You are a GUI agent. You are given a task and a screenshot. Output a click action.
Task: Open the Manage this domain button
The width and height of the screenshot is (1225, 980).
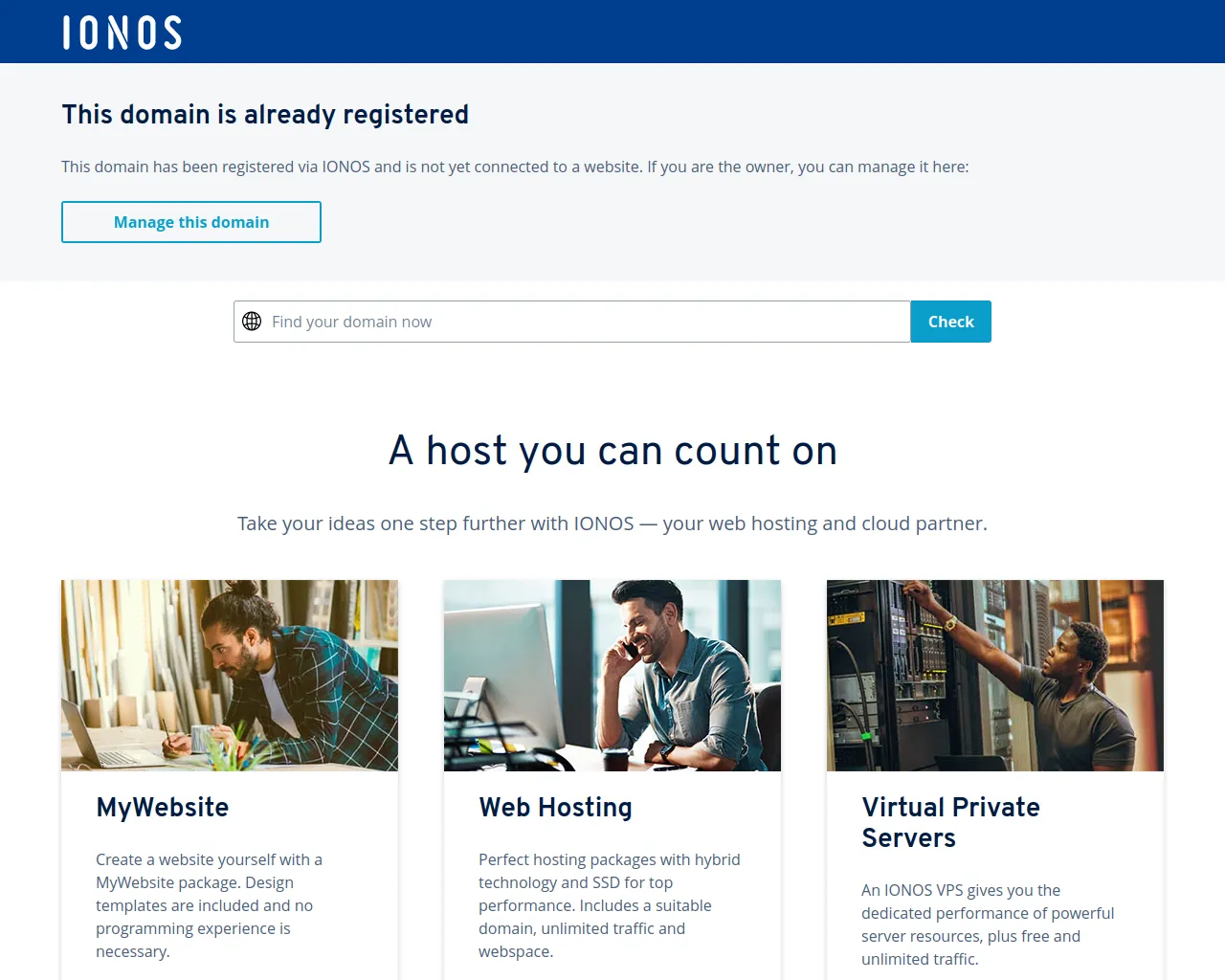tap(191, 222)
